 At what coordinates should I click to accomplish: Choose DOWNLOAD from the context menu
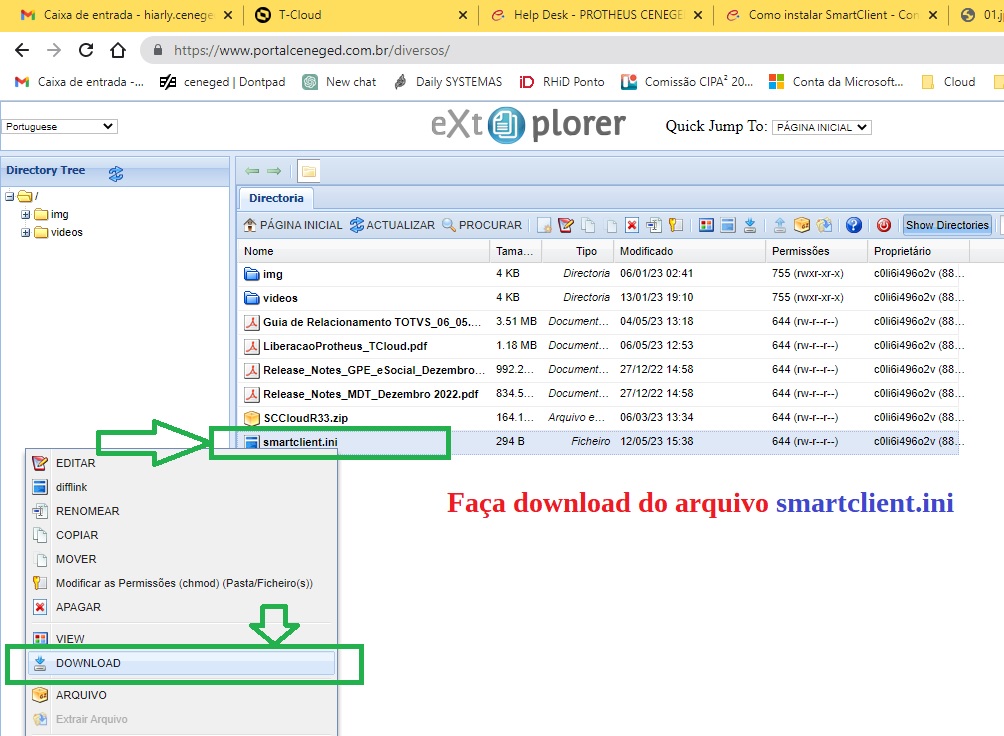88,663
